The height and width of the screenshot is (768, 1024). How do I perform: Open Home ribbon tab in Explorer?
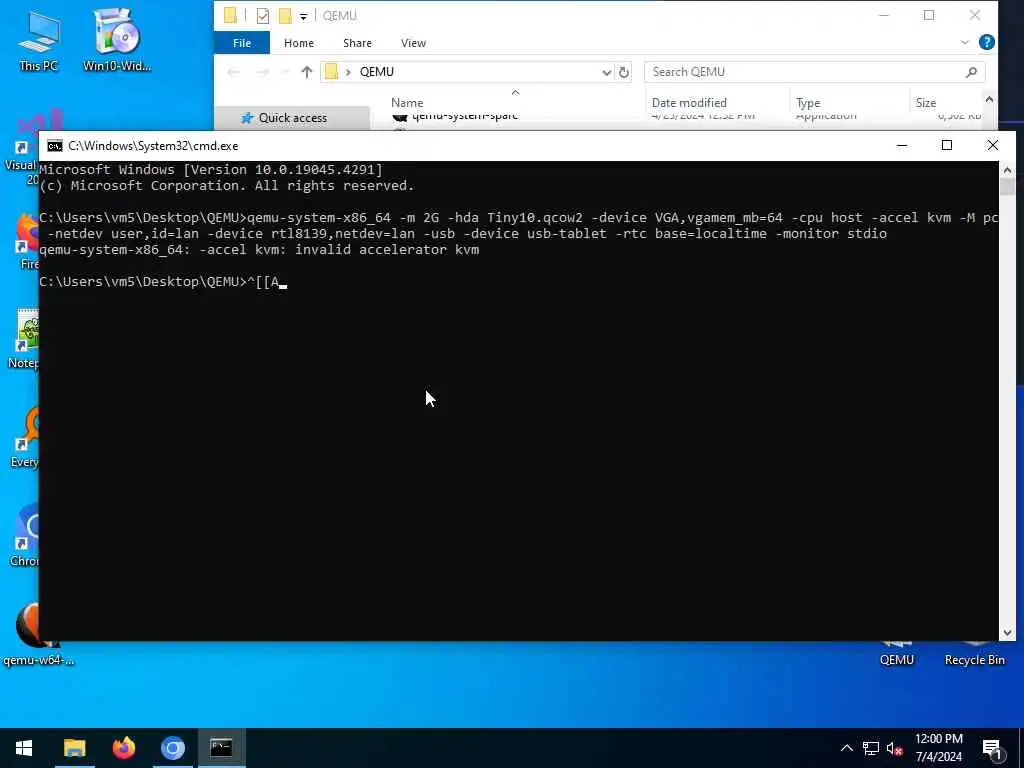[298, 43]
